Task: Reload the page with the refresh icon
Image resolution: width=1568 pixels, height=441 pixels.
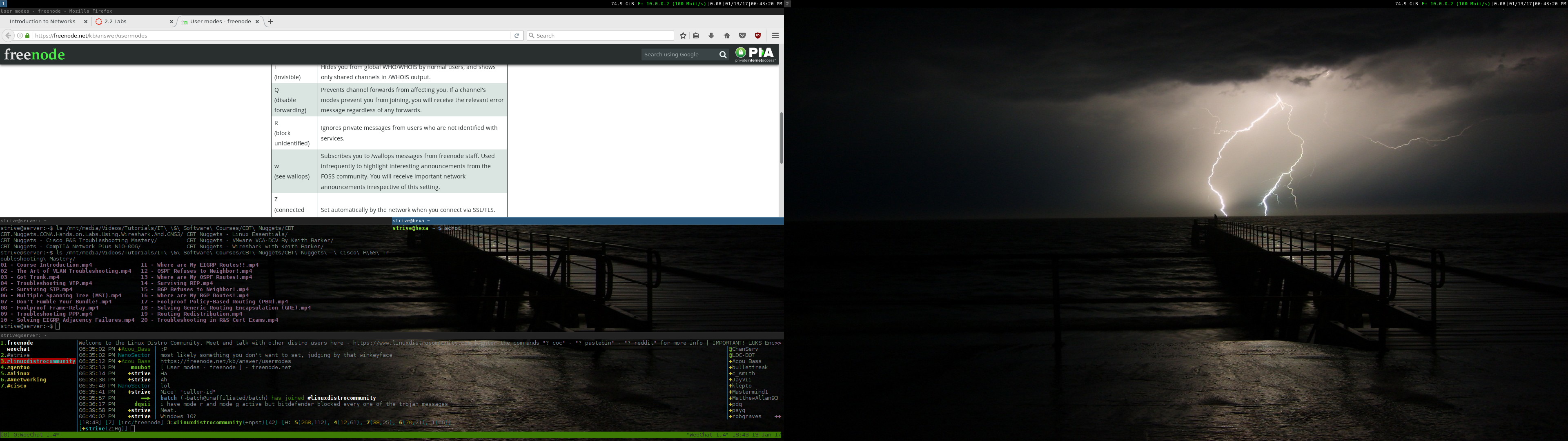Action: click(517, 36)
